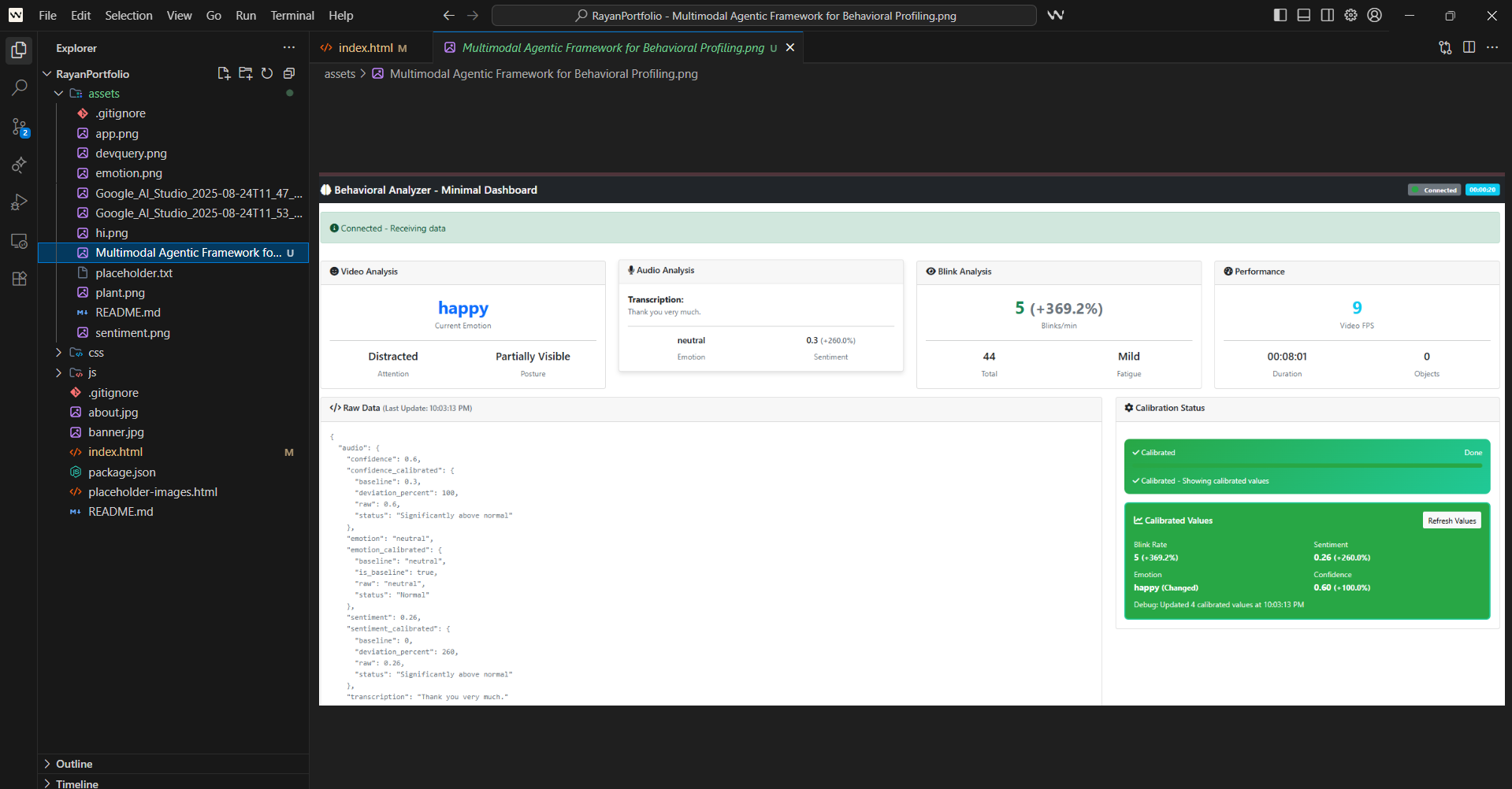Viewport: 1512px width, 789px height.
Task: Expand the Outline section
Action: coord(74,764)
